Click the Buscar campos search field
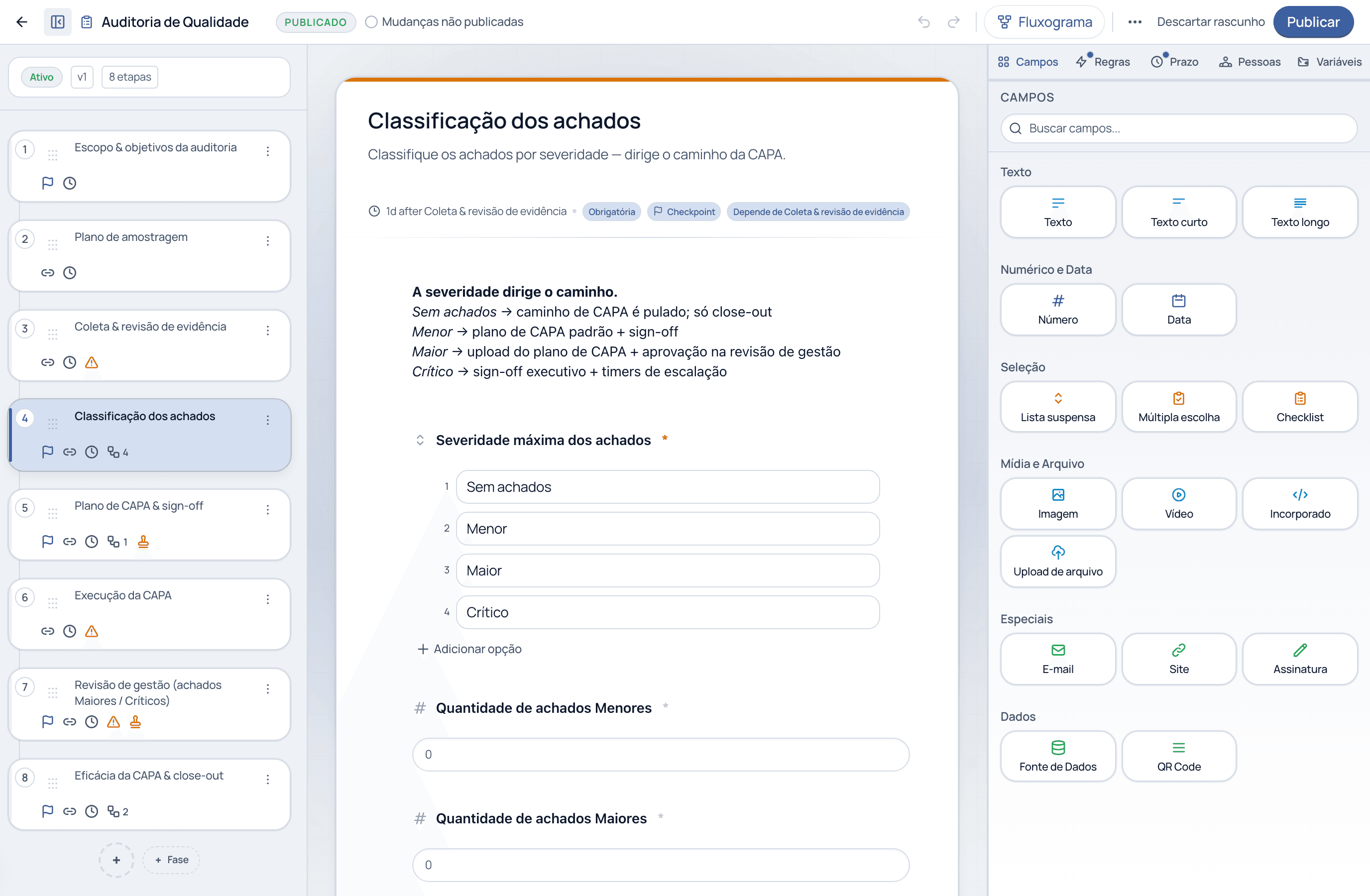Viewport: 1370px width, 896px height. pyautogui.click(x=1178, y=128)
